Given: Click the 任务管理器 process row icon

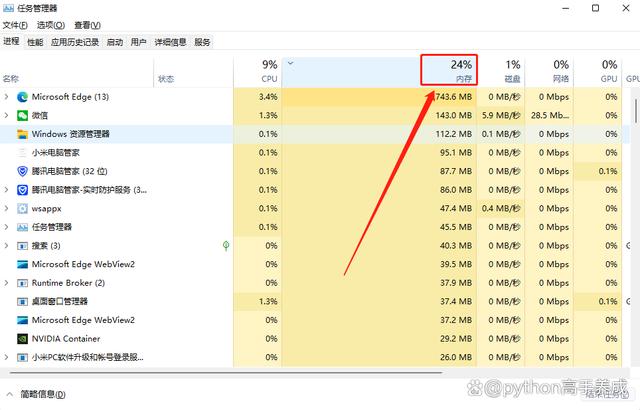Looking at the screenshot, I should click(x=22, y=227).
